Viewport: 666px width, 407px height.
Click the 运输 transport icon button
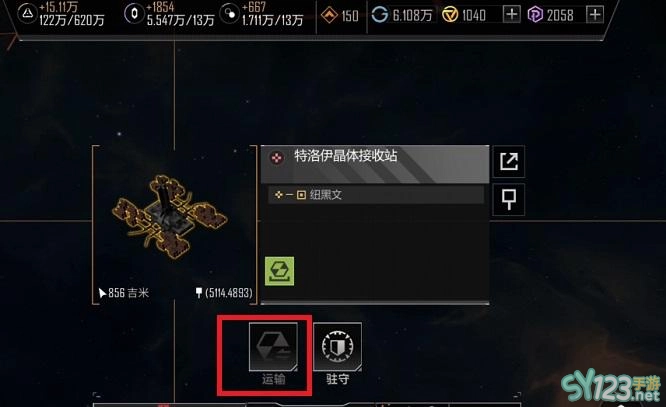[273, 346]
